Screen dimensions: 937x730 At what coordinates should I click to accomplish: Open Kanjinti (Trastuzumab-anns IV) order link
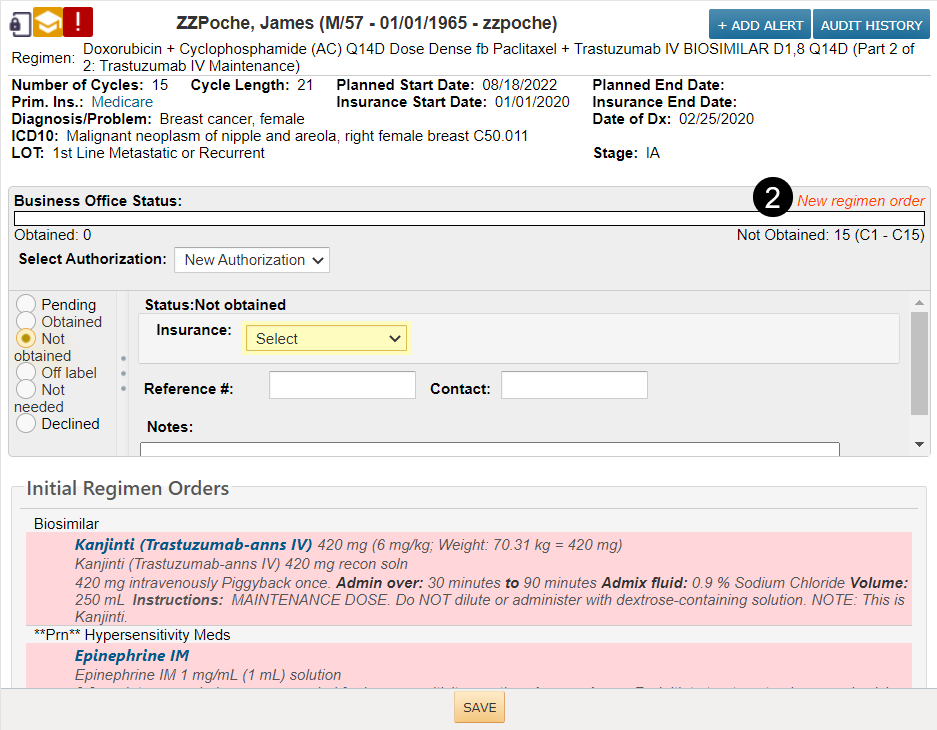click(193, 545)
